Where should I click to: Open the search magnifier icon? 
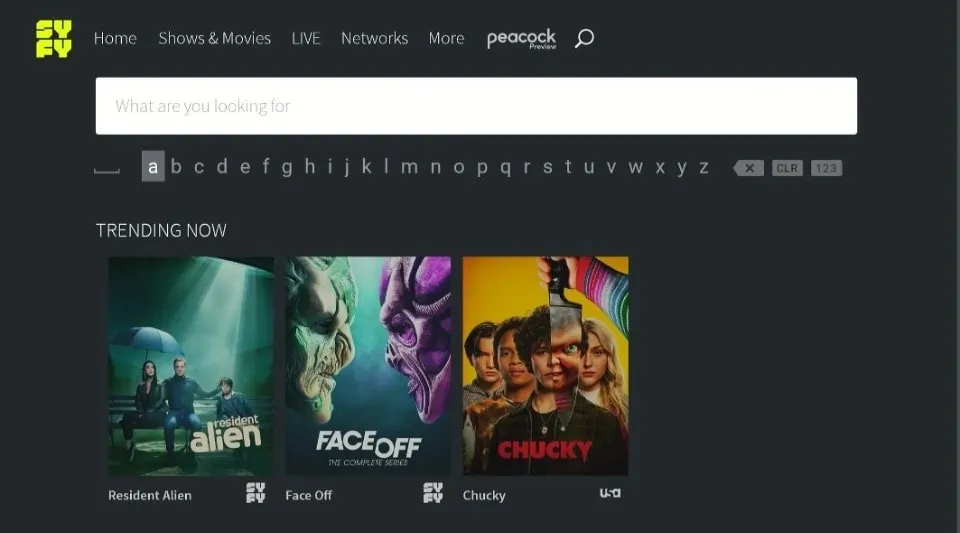pyautogui.click(x=584, y=39)
